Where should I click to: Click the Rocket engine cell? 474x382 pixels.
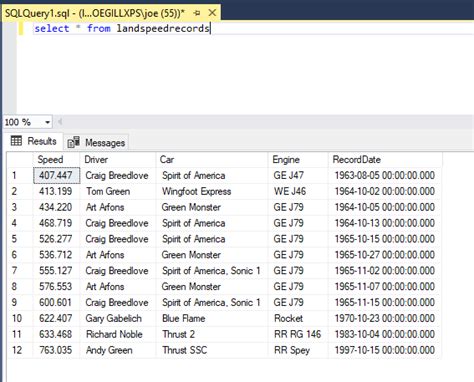[298, 318]
